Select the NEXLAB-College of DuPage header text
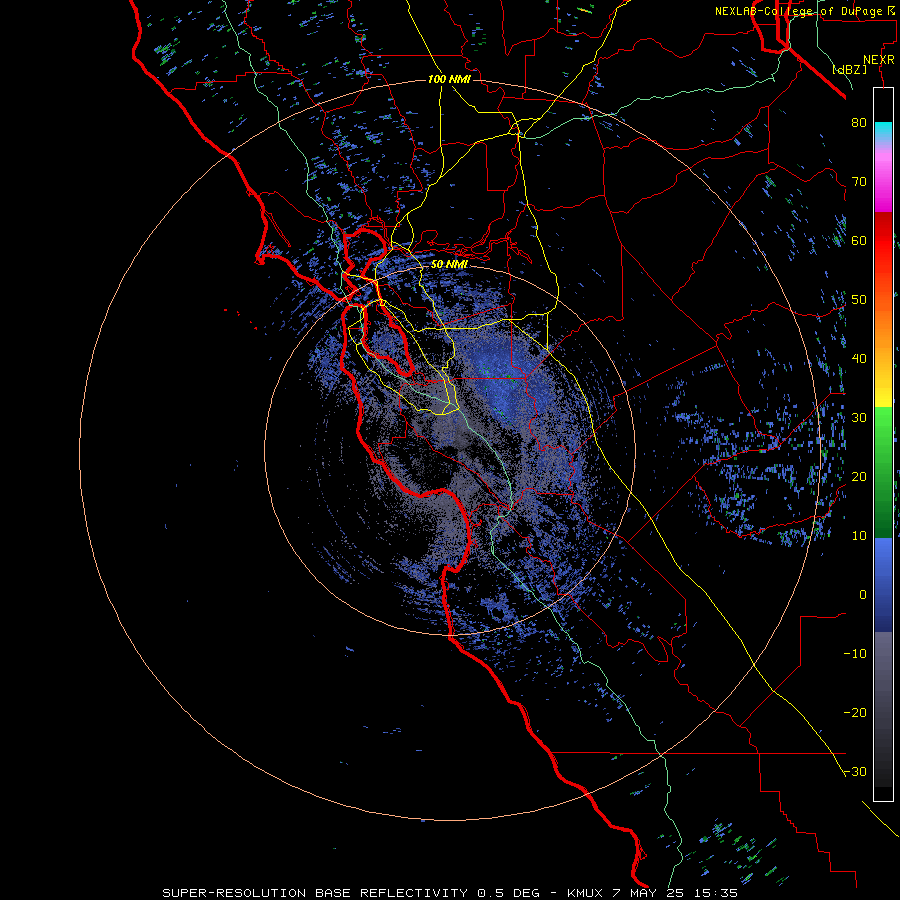Image resolution: width=900 pixels, height=900 pixels. coord(806,11)
